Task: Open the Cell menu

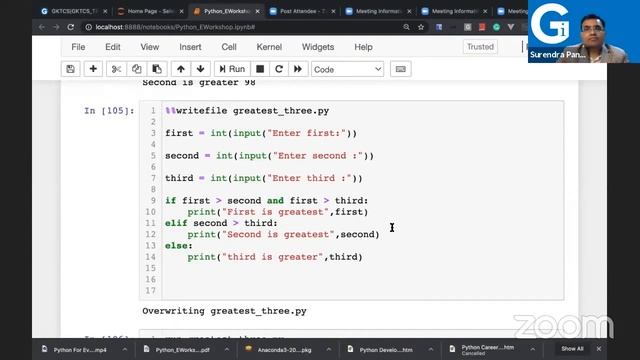Action: 229,47
